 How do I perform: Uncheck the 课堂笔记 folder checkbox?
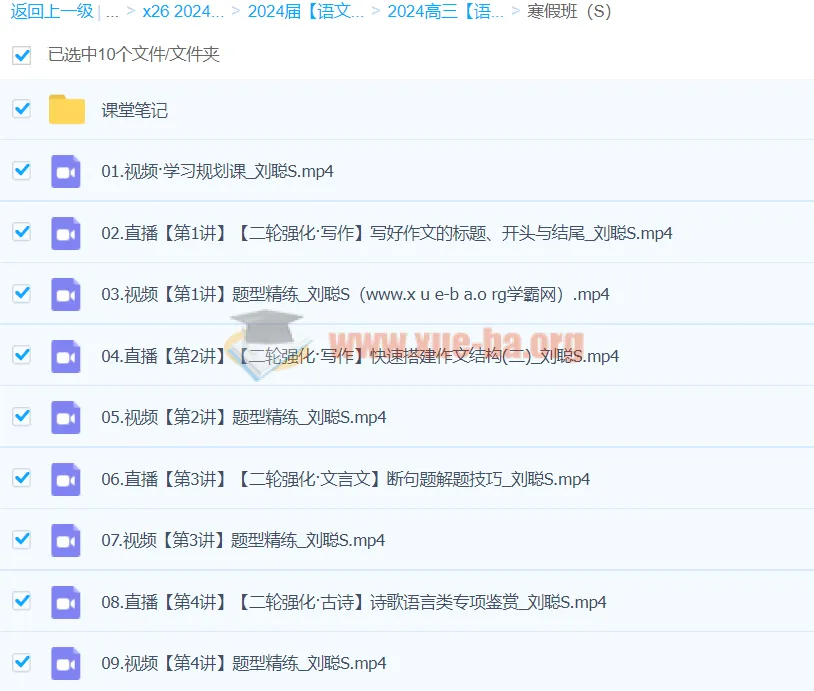tap(21, 109)
